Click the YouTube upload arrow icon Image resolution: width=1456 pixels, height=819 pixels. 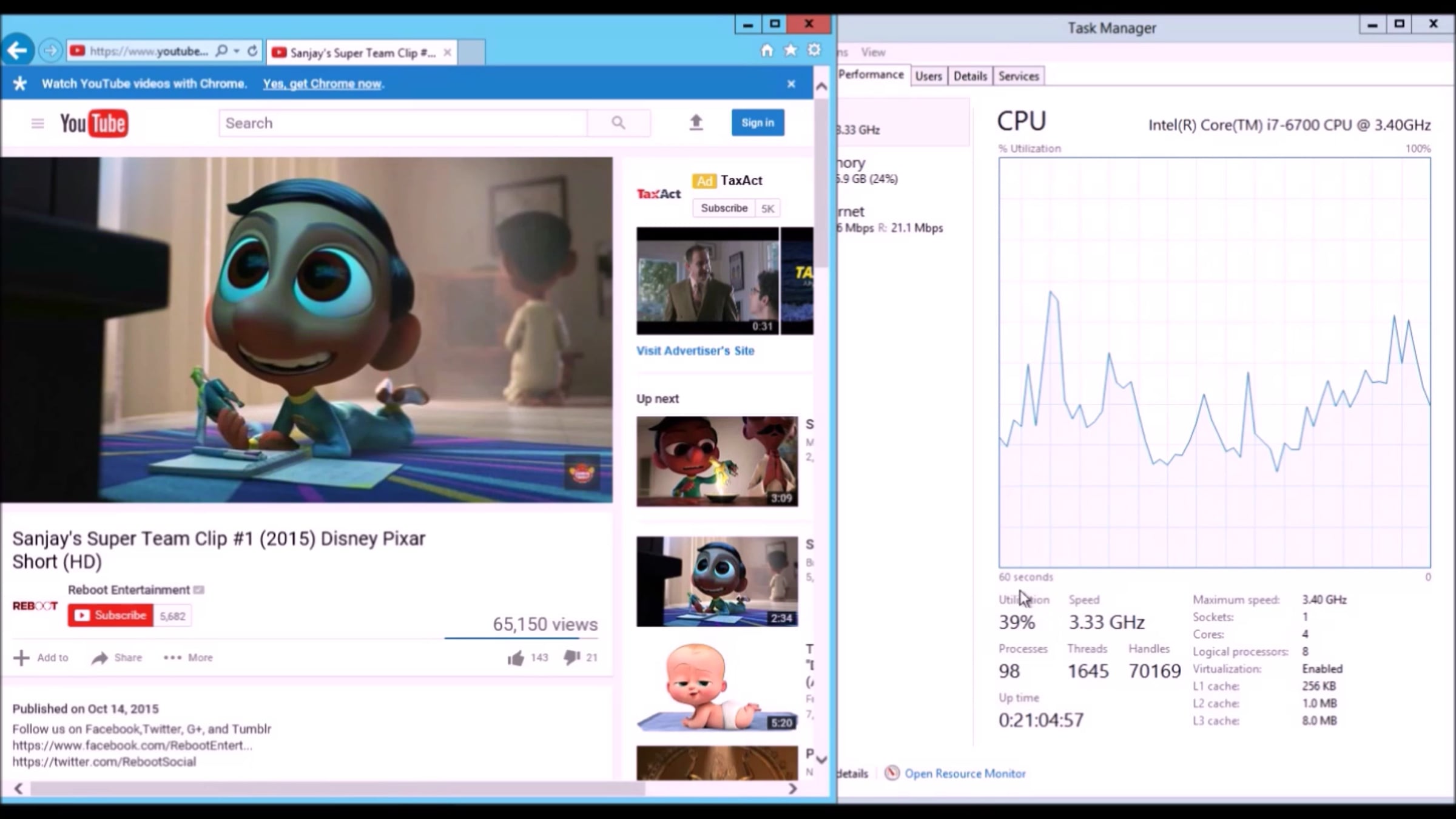(x=696, y=123)
